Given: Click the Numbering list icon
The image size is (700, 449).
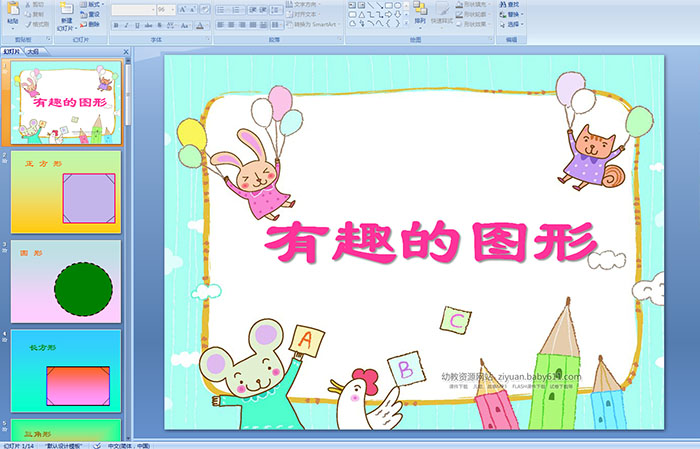Looking at the screenshot, I should pyautogui.click(x=237, y=10).
